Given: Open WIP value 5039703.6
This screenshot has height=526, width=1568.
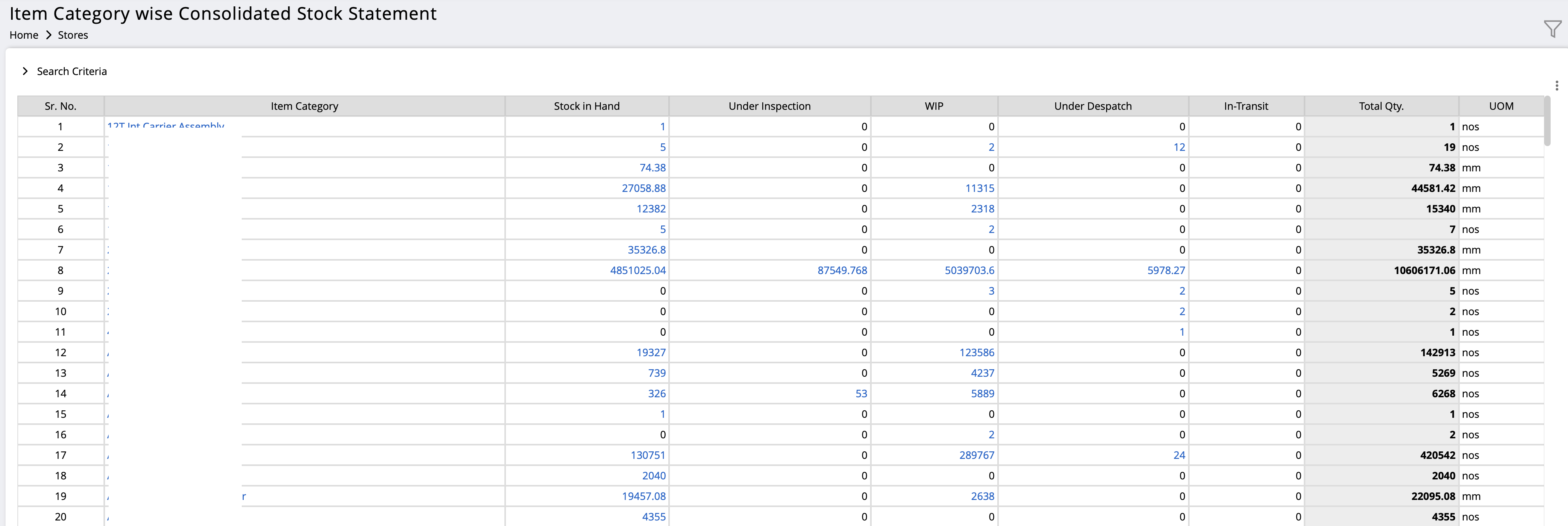Looking at the screenshot, I should point(969,270).
